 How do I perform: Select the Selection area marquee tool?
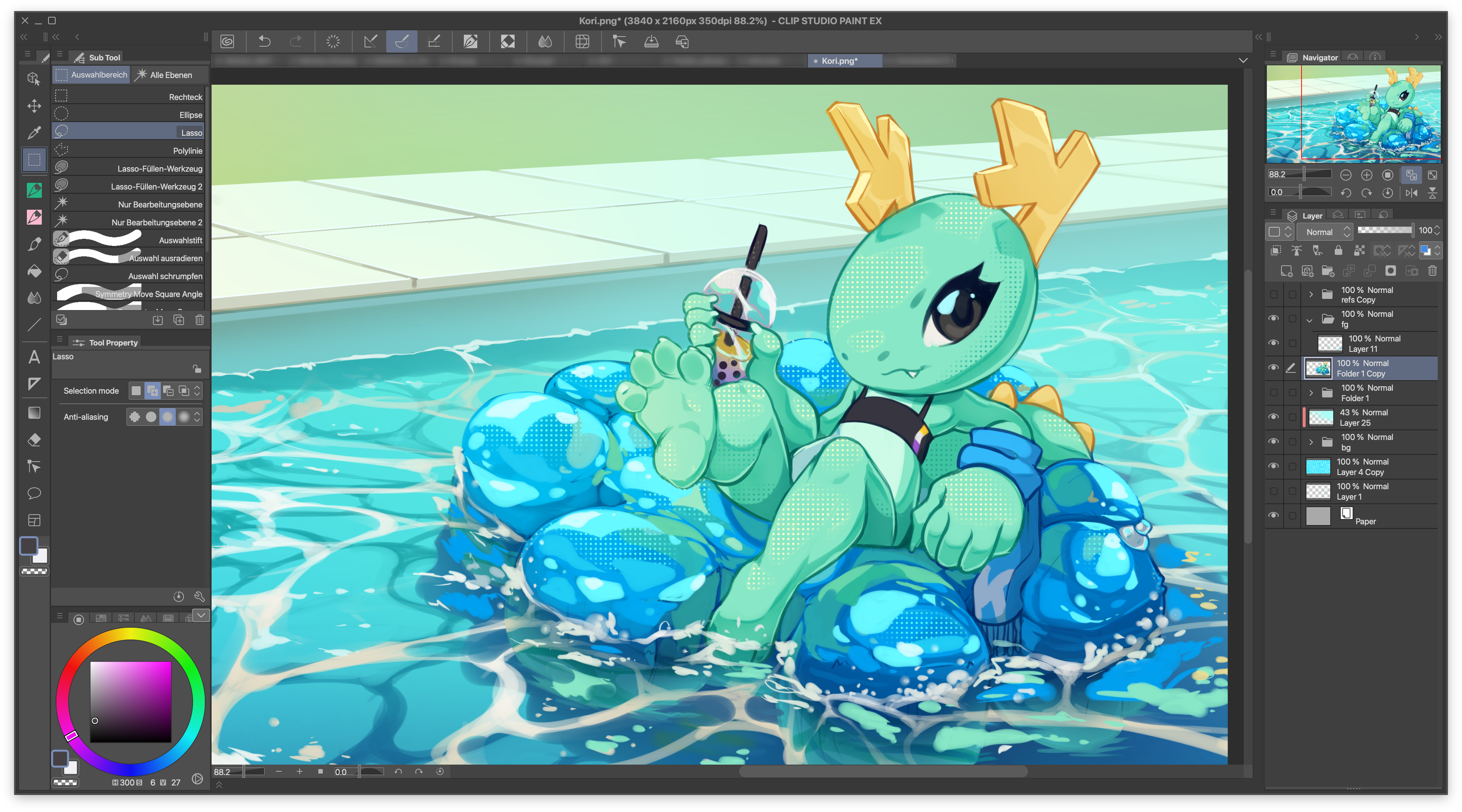tap(34, 159)
